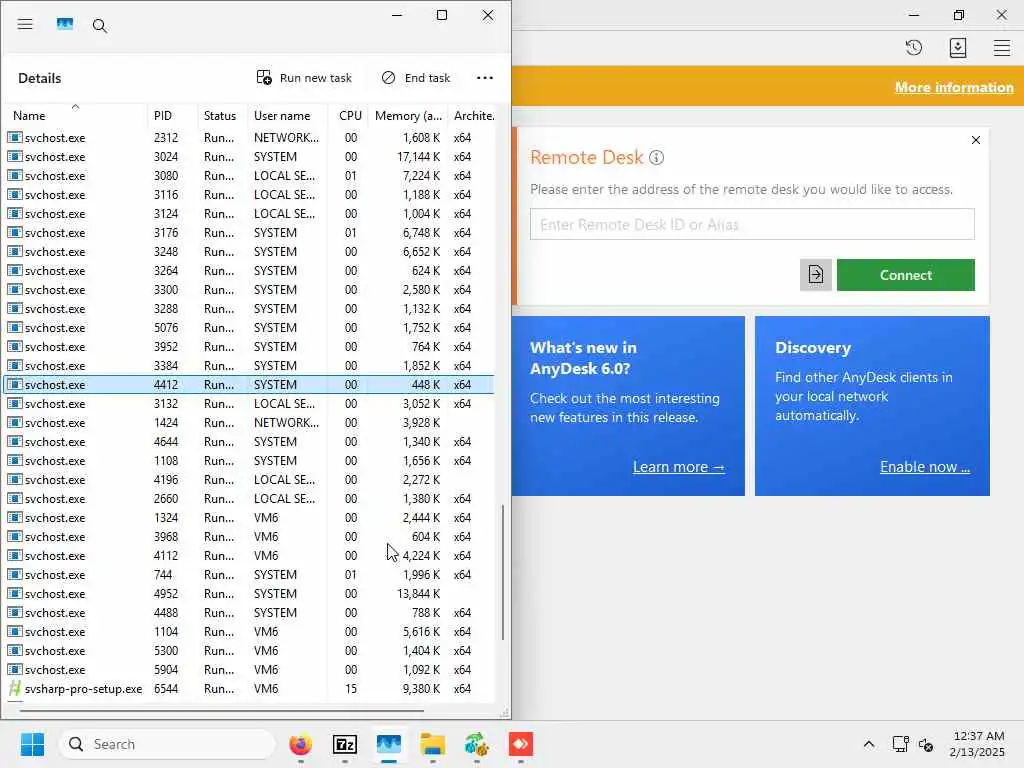Screen dimensions: 1024x768
Task: Select svsharp-pro-setup.exe process row
Action: tap(250, 688)
